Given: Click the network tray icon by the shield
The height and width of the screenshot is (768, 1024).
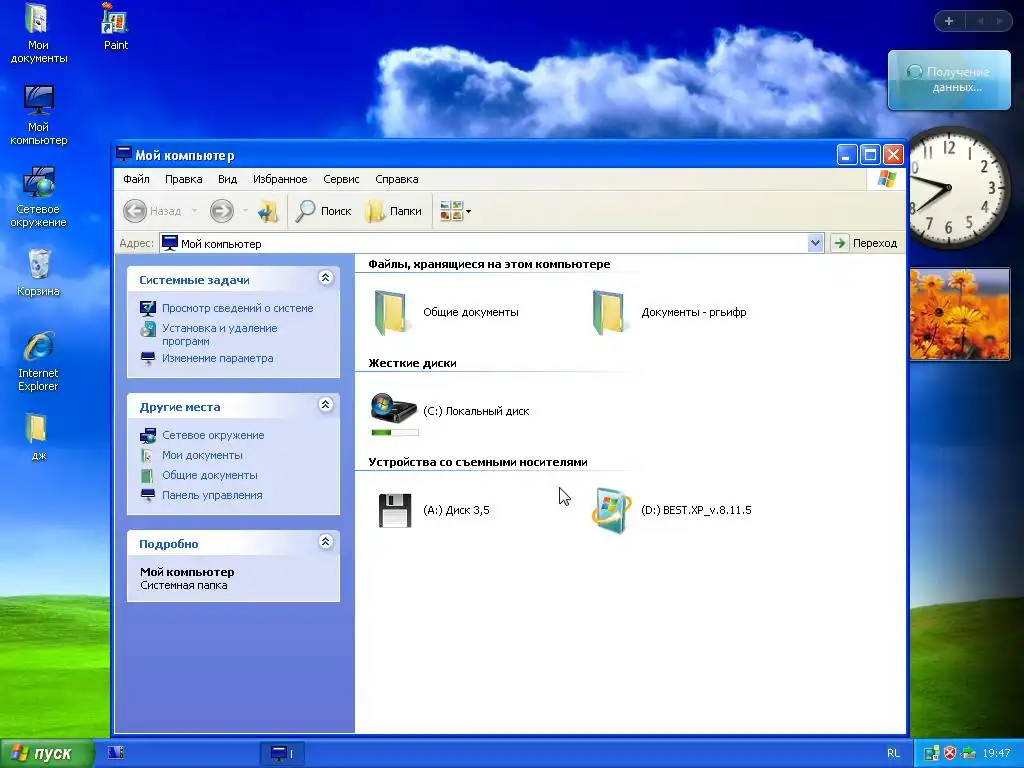Looking at the screenshot, I should tap(931, 754).
